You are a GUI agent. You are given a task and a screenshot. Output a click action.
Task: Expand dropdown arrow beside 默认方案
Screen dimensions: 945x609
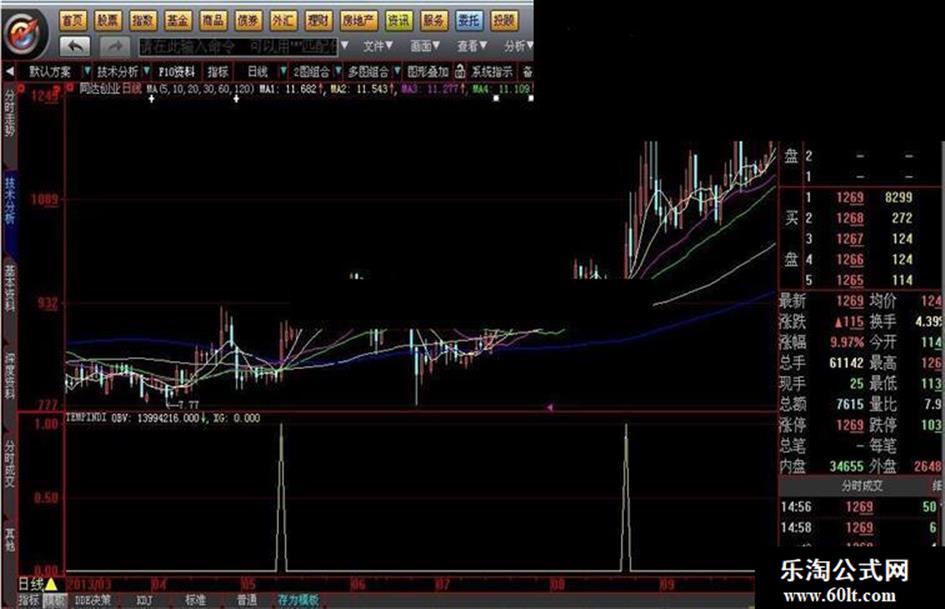click(x=87, y=71)
